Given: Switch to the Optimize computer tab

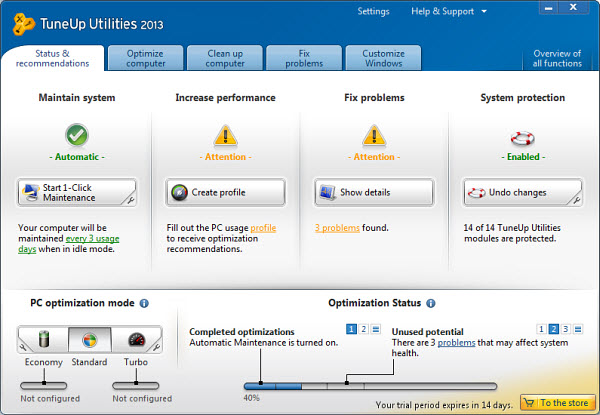Looking at the screenshot, I should coord(146,58).
